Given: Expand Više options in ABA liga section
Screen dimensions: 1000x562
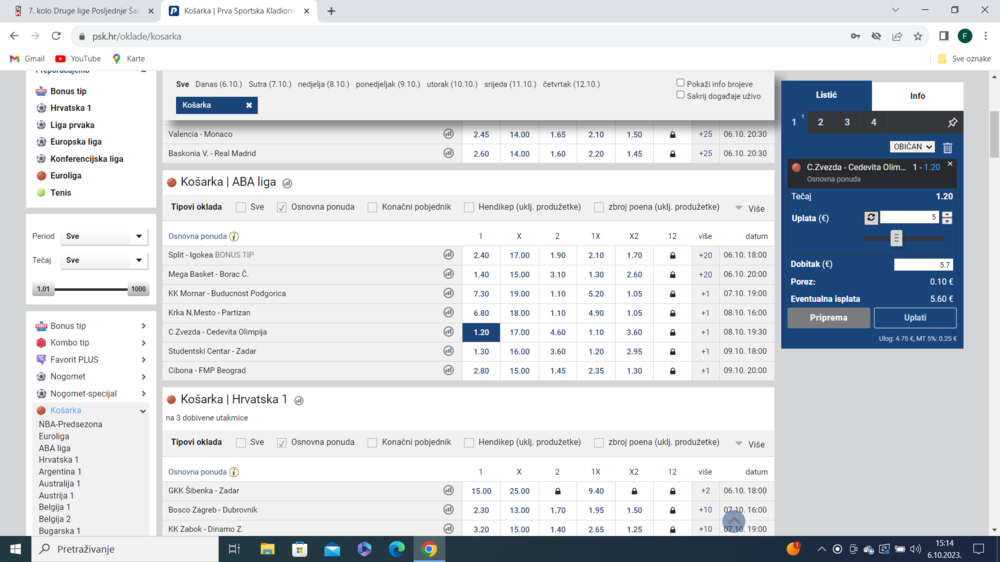Looking at the screenshot, I should point(750,208).
